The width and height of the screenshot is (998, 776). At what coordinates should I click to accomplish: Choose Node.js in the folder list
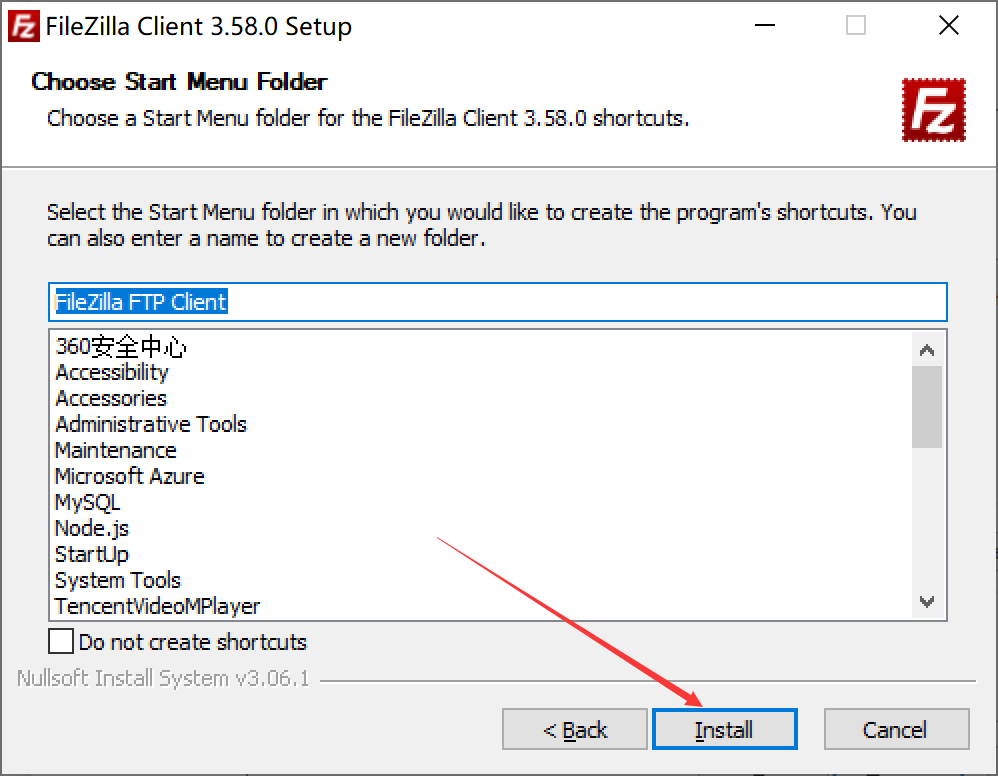pos(92,528)
